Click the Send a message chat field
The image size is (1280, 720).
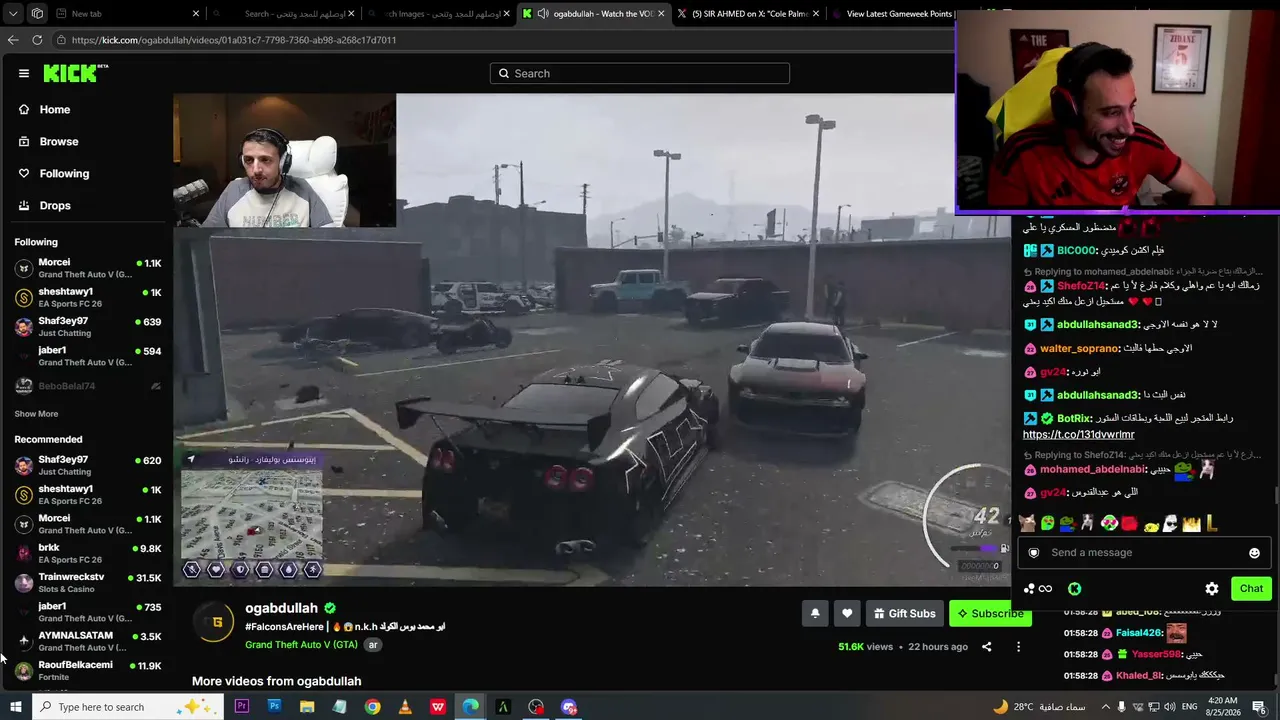coord(1143,553)
